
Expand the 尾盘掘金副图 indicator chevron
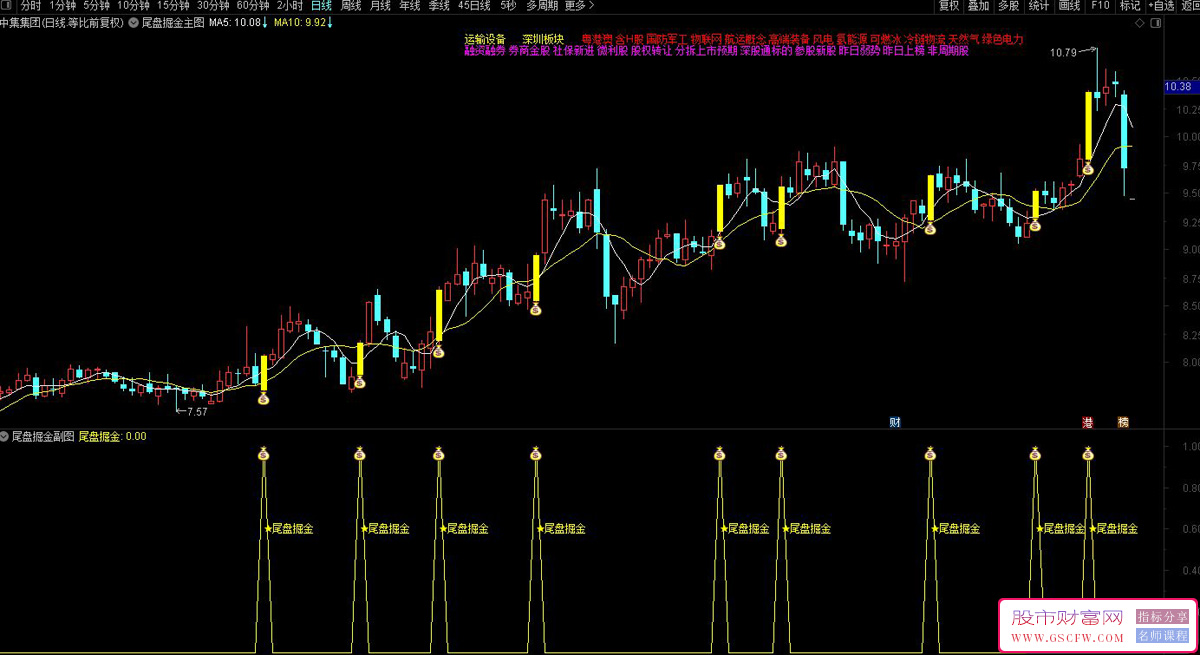click(5, 436)
